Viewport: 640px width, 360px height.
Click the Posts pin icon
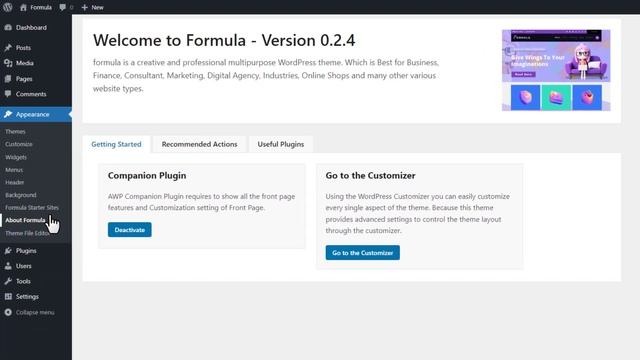tap(8, 48)
